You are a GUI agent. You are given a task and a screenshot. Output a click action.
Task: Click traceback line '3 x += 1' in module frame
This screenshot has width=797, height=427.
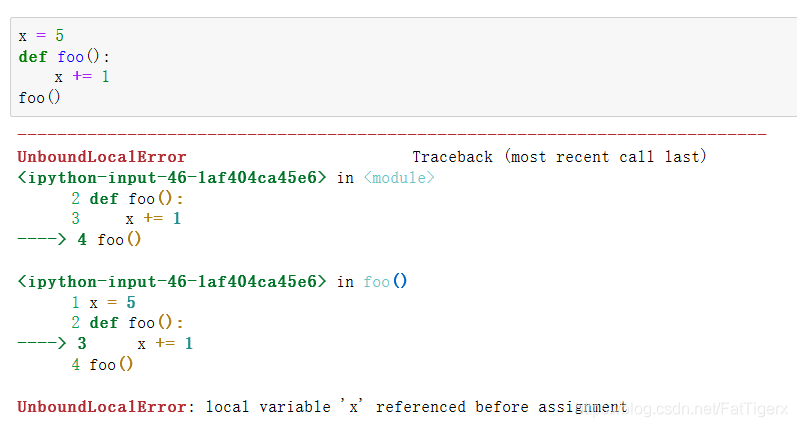coord(126,219)
